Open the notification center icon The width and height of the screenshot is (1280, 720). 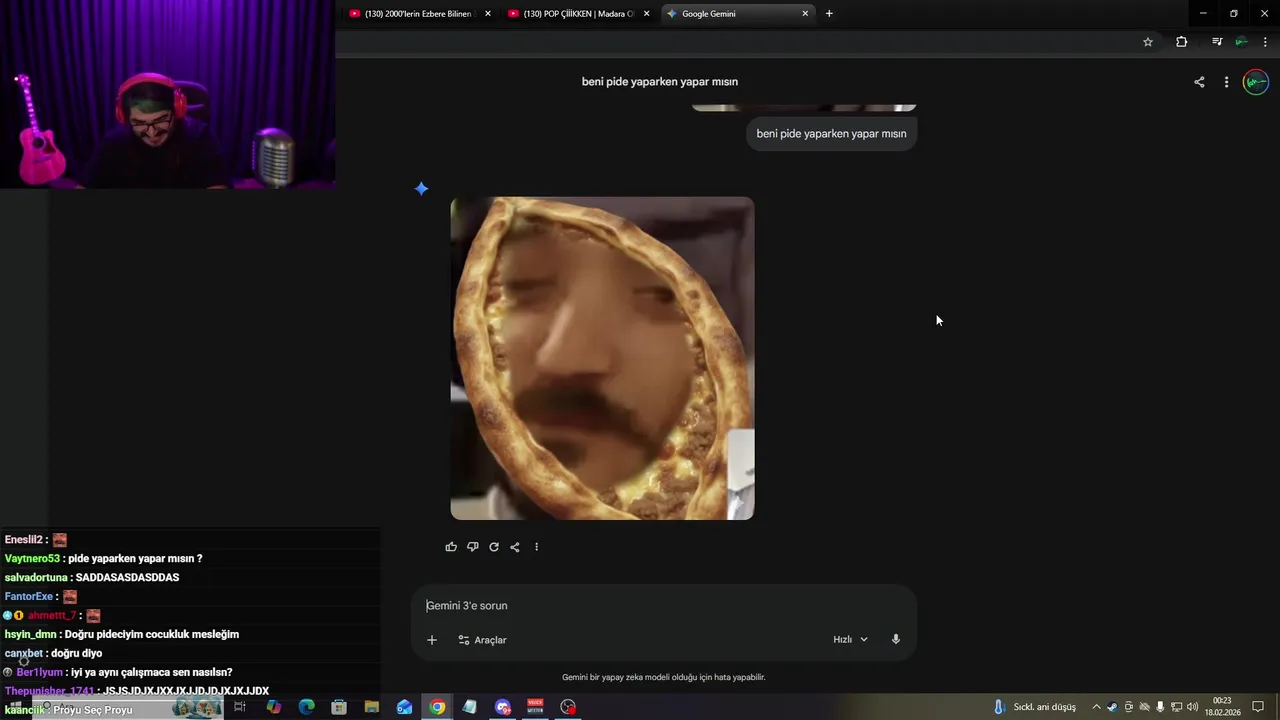1258,707
